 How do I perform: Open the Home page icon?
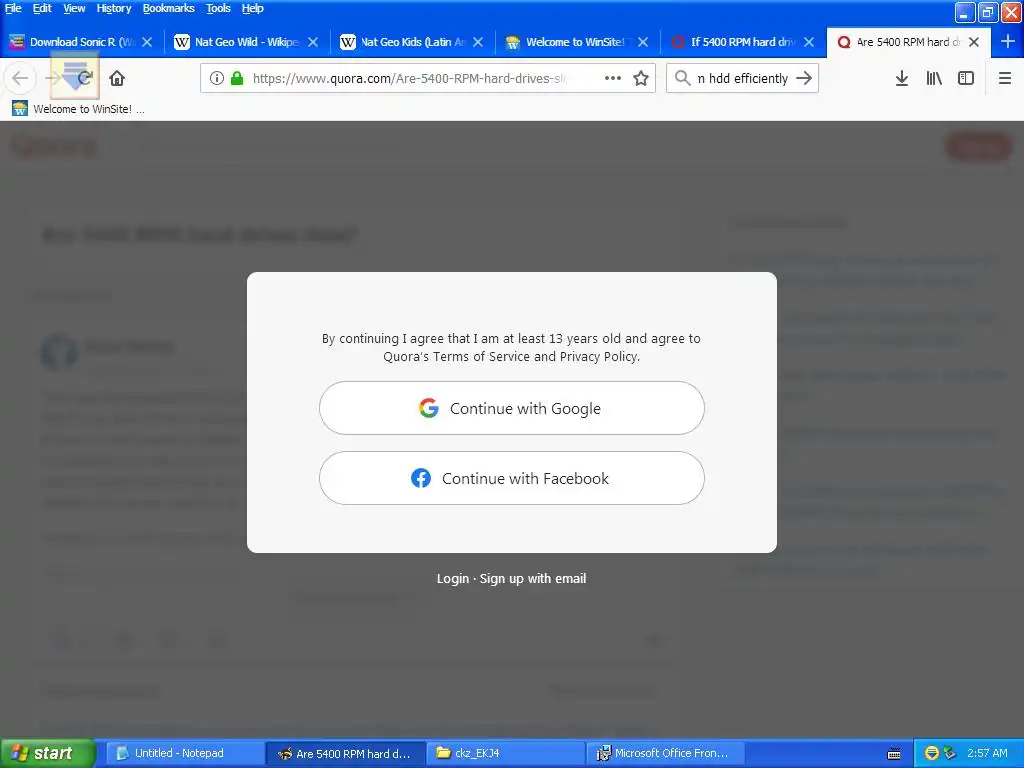(x=117, y=78)
